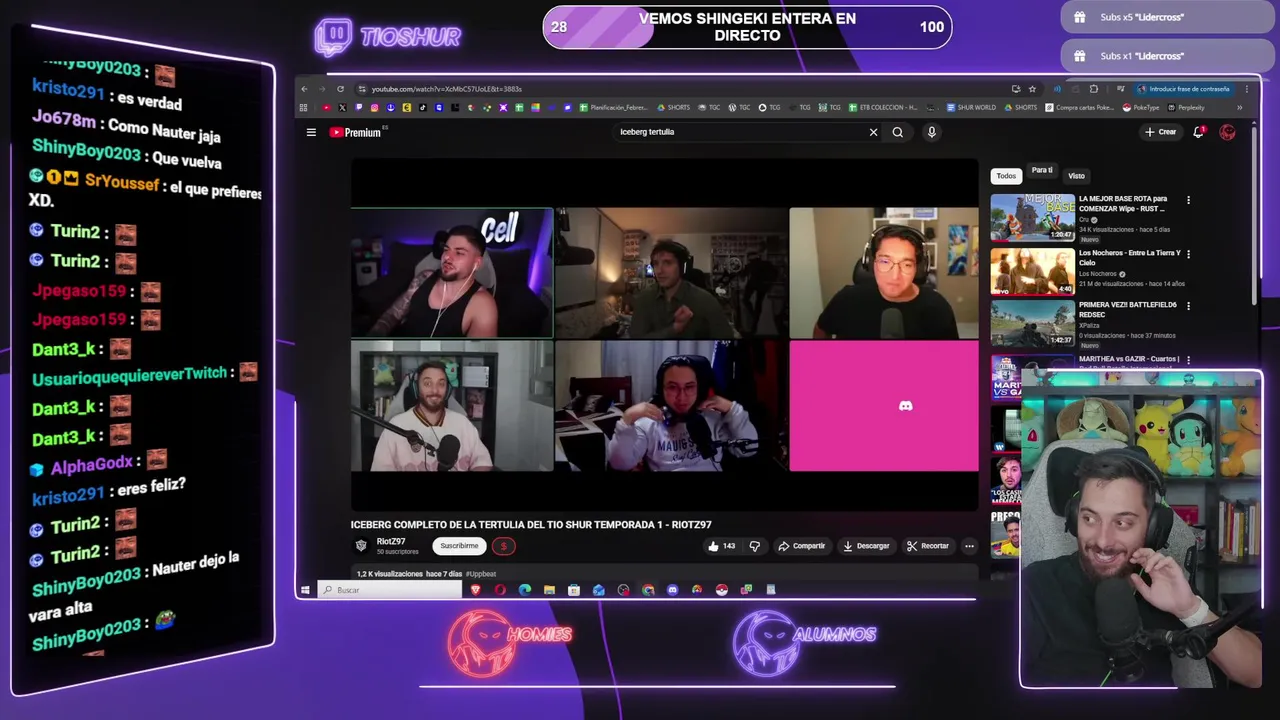Open the Windows Start menu
Viewport: 1280px width, 720px height.
click(x=305, y=590)
